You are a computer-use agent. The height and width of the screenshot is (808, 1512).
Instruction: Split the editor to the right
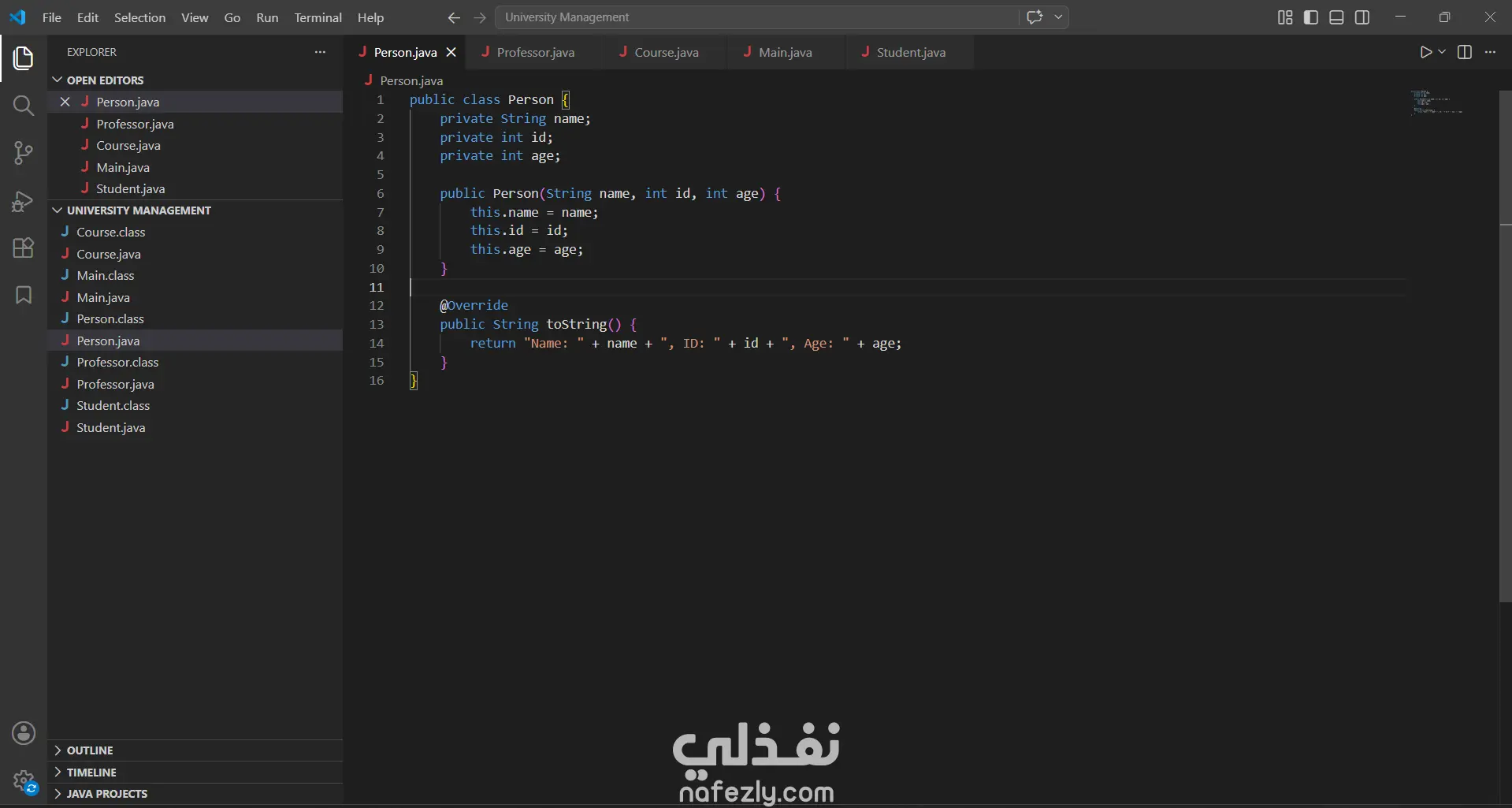pos(1465,52)
